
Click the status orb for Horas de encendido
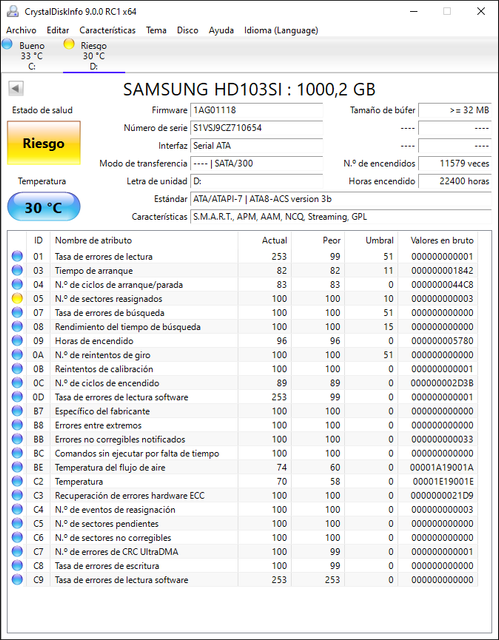tap(17, 341)
